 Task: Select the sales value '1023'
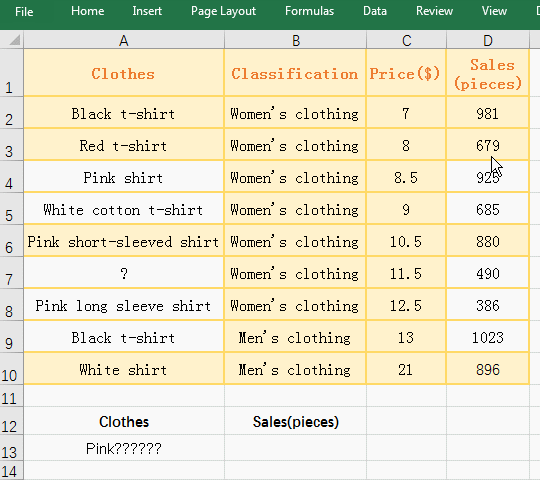[488, 337]
